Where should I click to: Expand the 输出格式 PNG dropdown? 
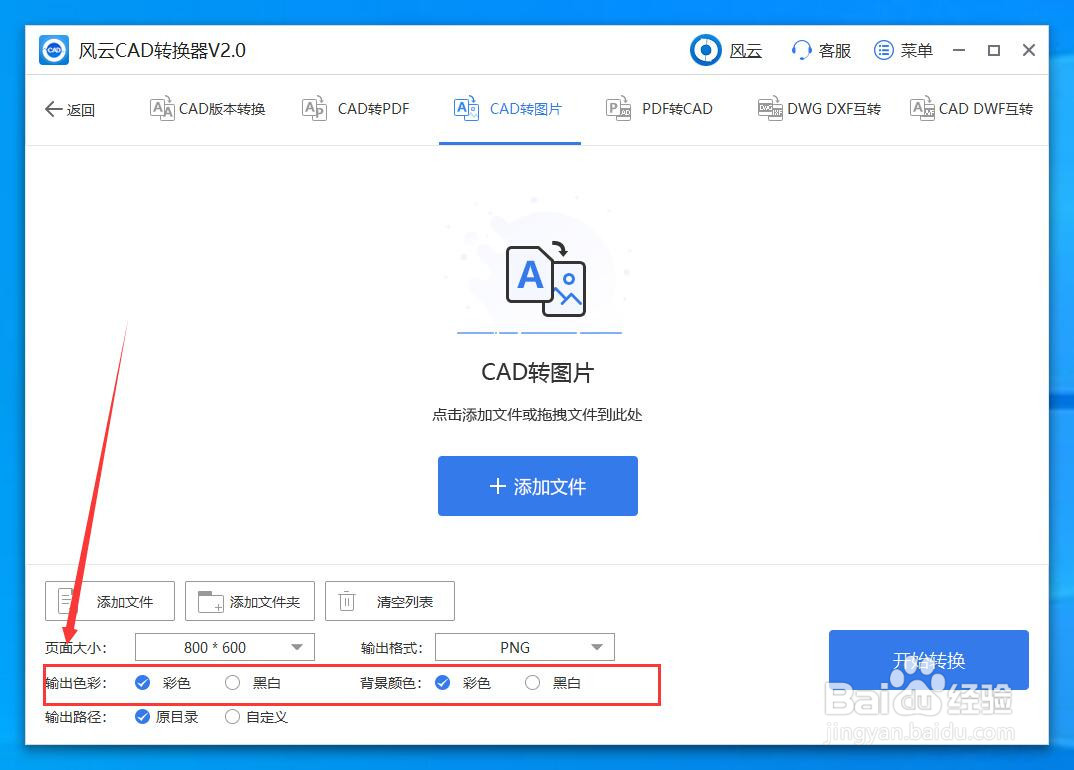click(524, 647)
